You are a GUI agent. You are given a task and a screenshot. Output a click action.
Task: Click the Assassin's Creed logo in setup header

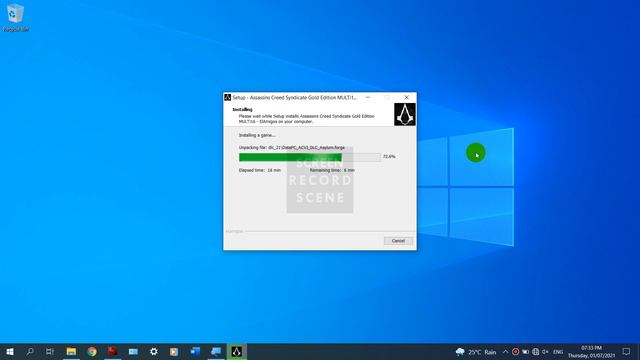404,114
